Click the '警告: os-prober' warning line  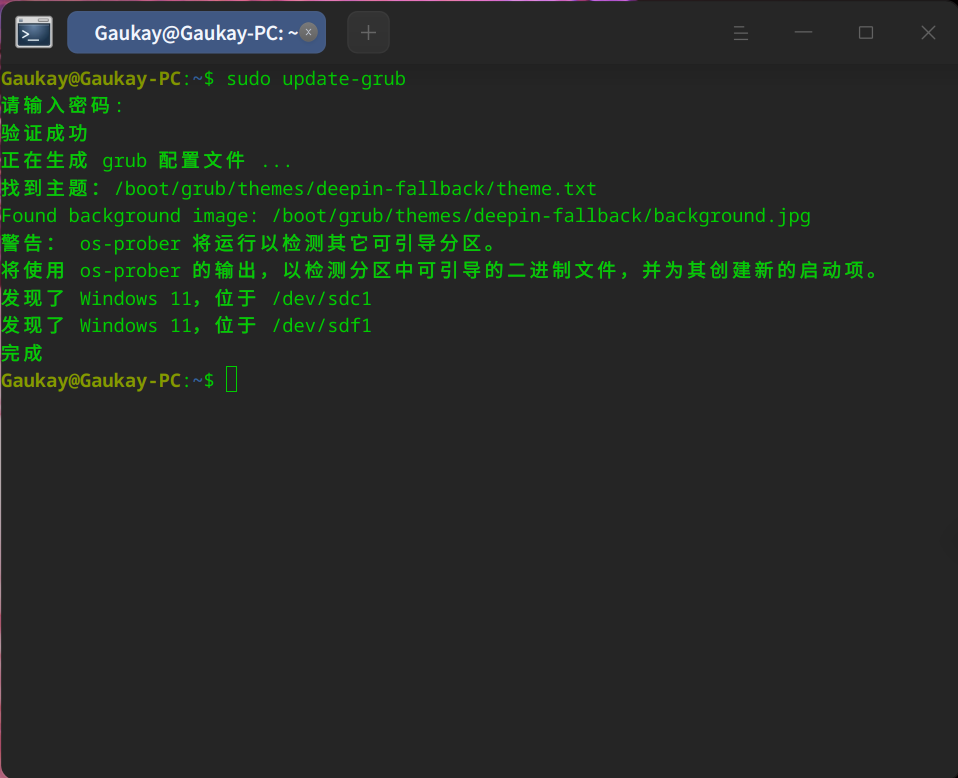click(x=249, y=243)
